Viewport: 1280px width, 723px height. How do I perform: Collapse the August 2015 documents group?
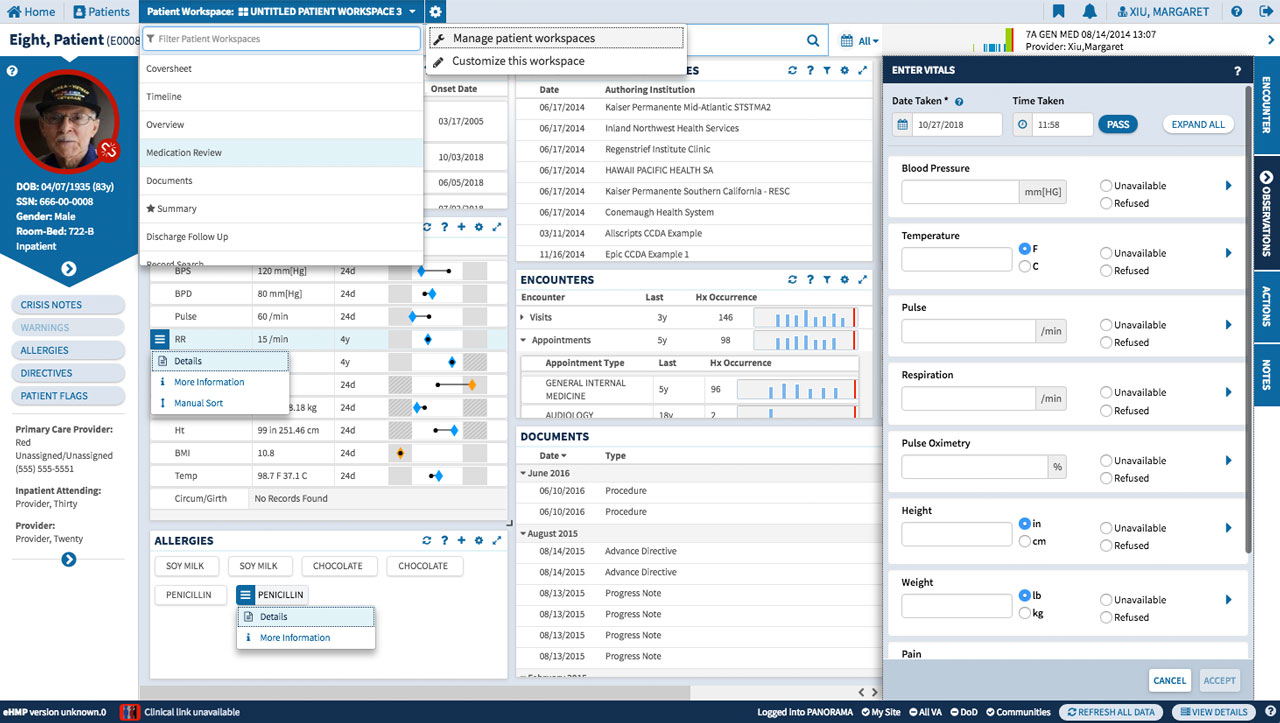523,534
